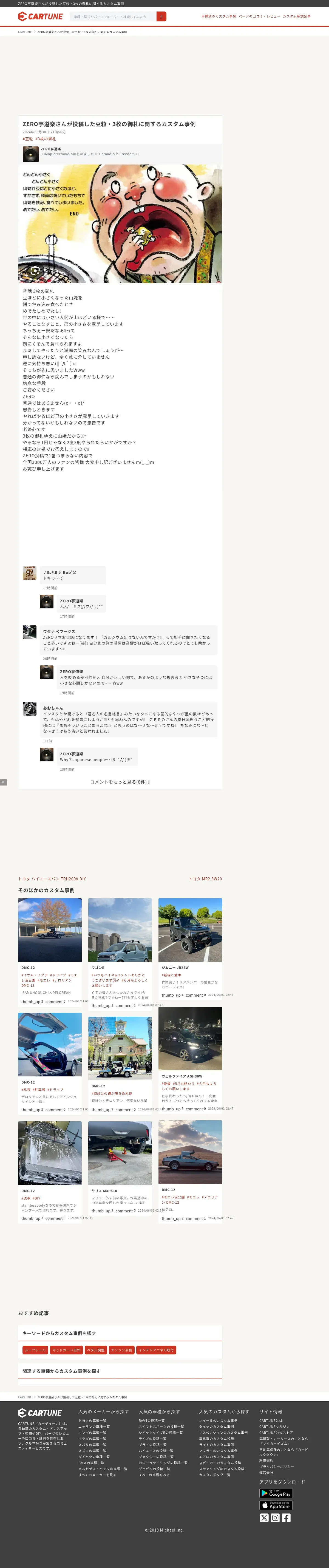The width and height of the screenshot is (329, 1568).
Task: Click the red search button
Action: point(161,16)
